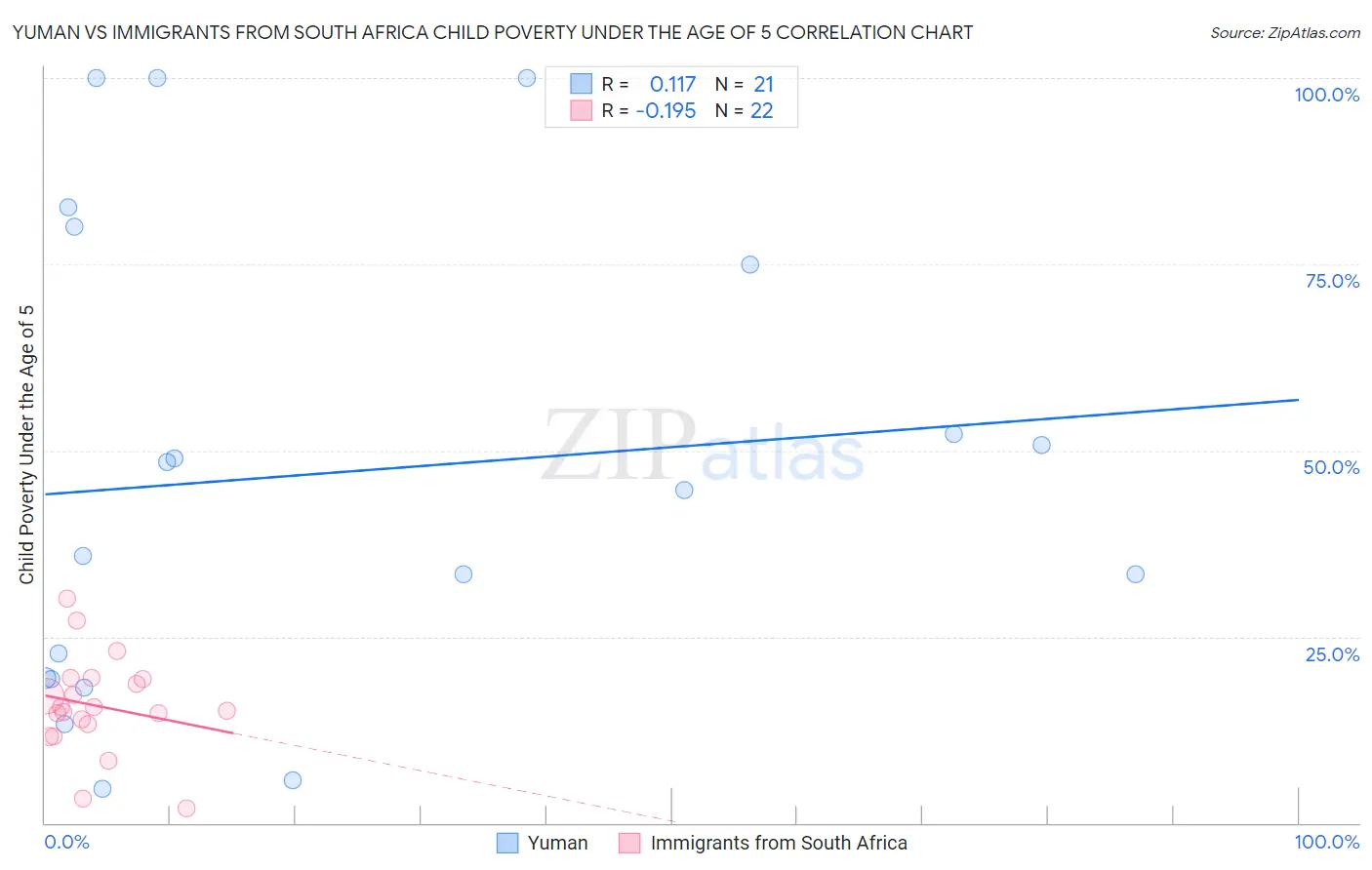Click the Immigrants from South Africa legend label

point(778,843)
